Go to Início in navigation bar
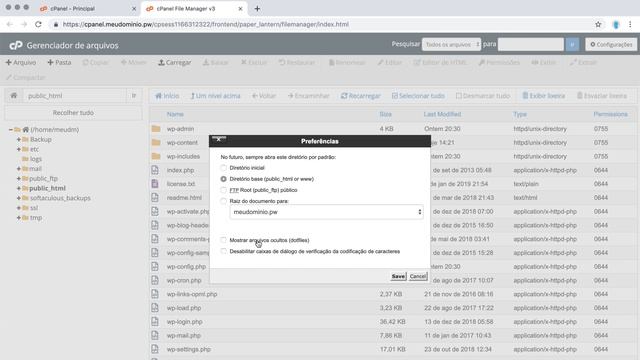The width and height of the screenshot is (640, 360). coord(167,96)
